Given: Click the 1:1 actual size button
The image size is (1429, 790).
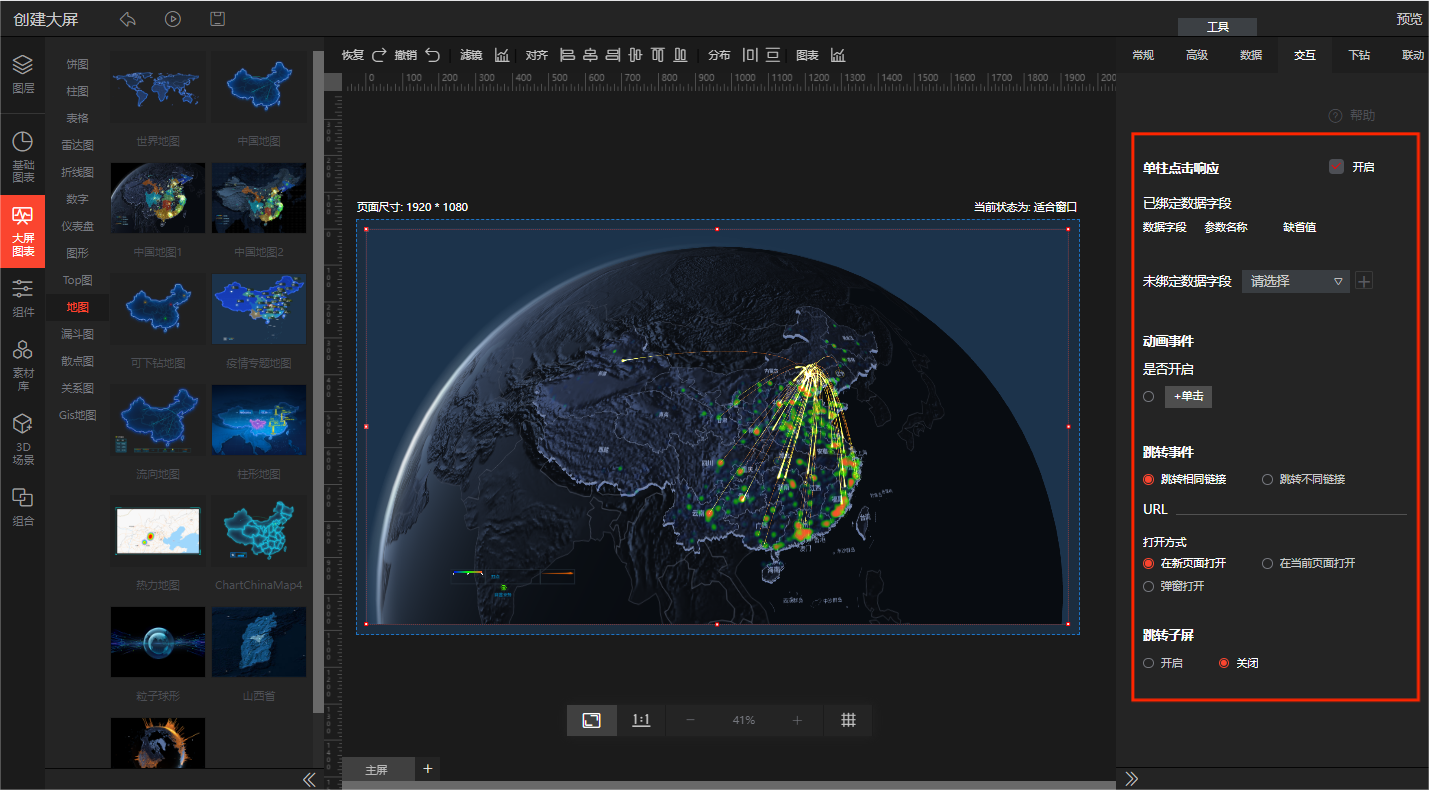Looking at the screenshot, I should pyautogui.click(x=641, y=720).
